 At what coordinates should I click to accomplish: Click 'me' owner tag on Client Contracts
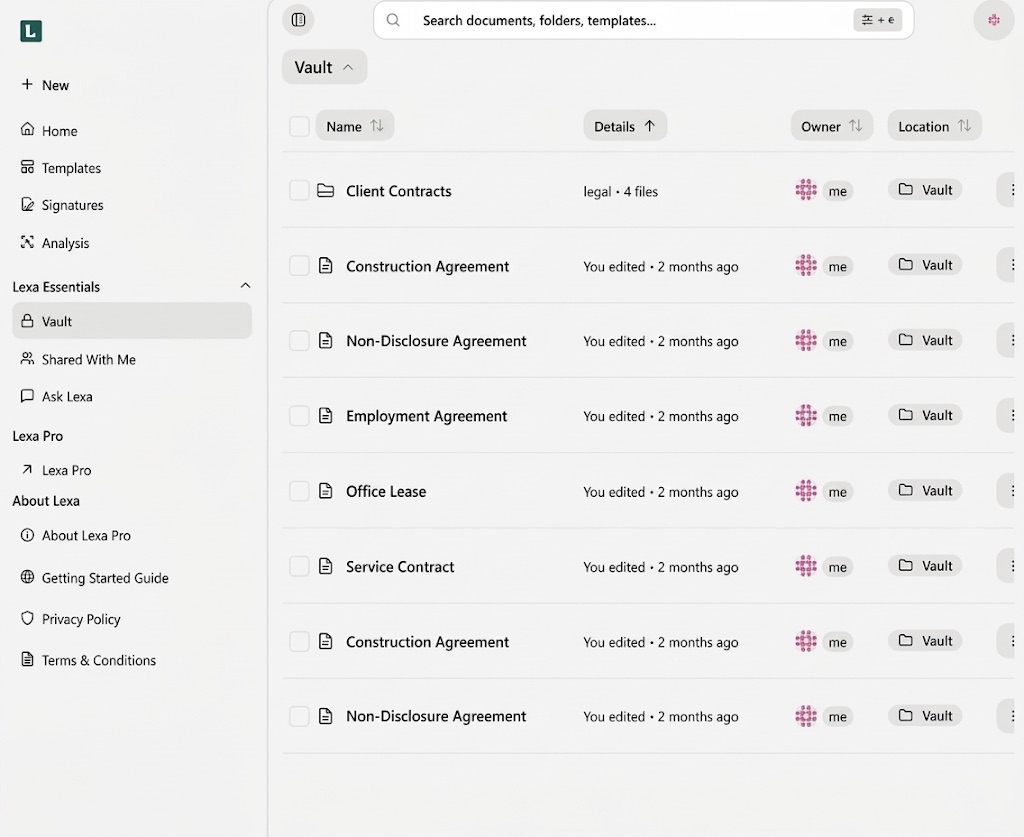tap(838, 191)
